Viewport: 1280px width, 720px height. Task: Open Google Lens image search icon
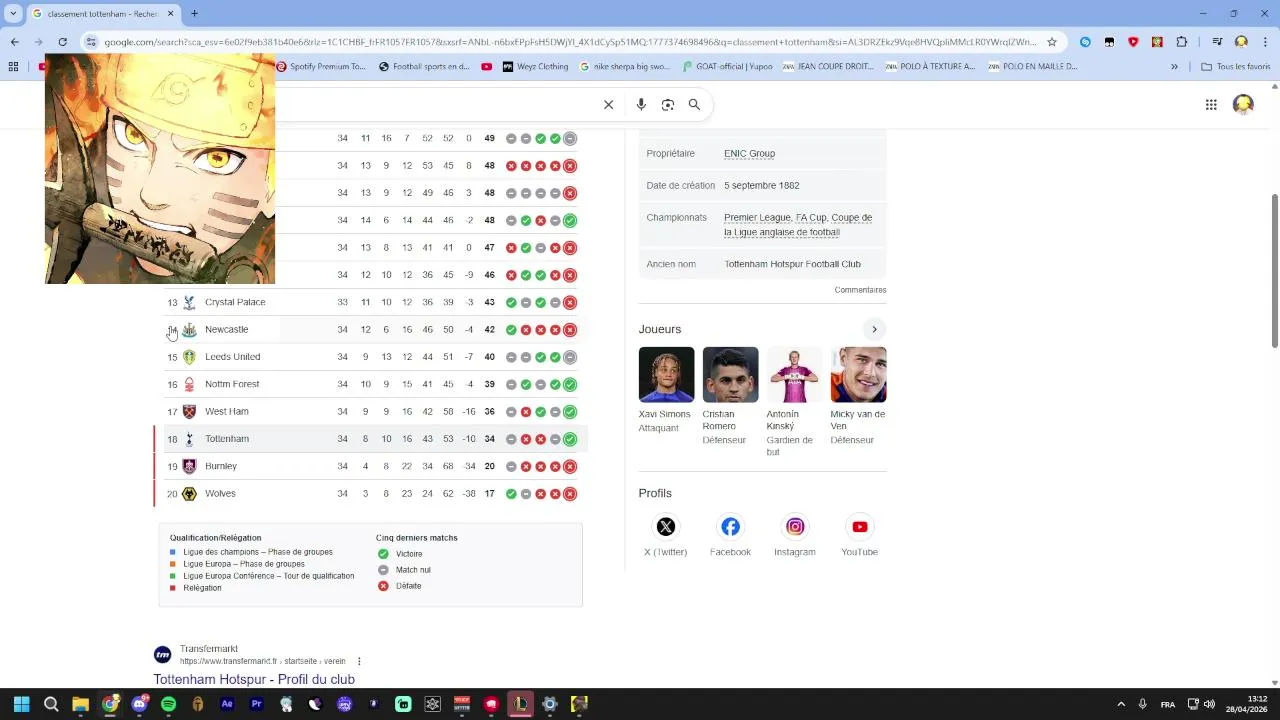pyautogui.click(x=668, y=104)
